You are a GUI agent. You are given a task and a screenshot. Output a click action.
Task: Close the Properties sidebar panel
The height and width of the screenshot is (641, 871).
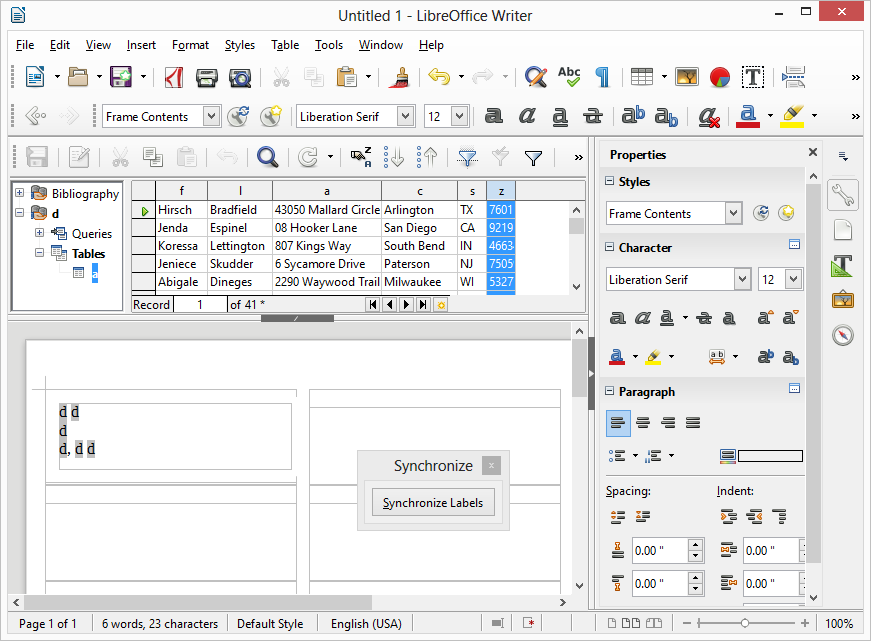click(x=813, y=152)
